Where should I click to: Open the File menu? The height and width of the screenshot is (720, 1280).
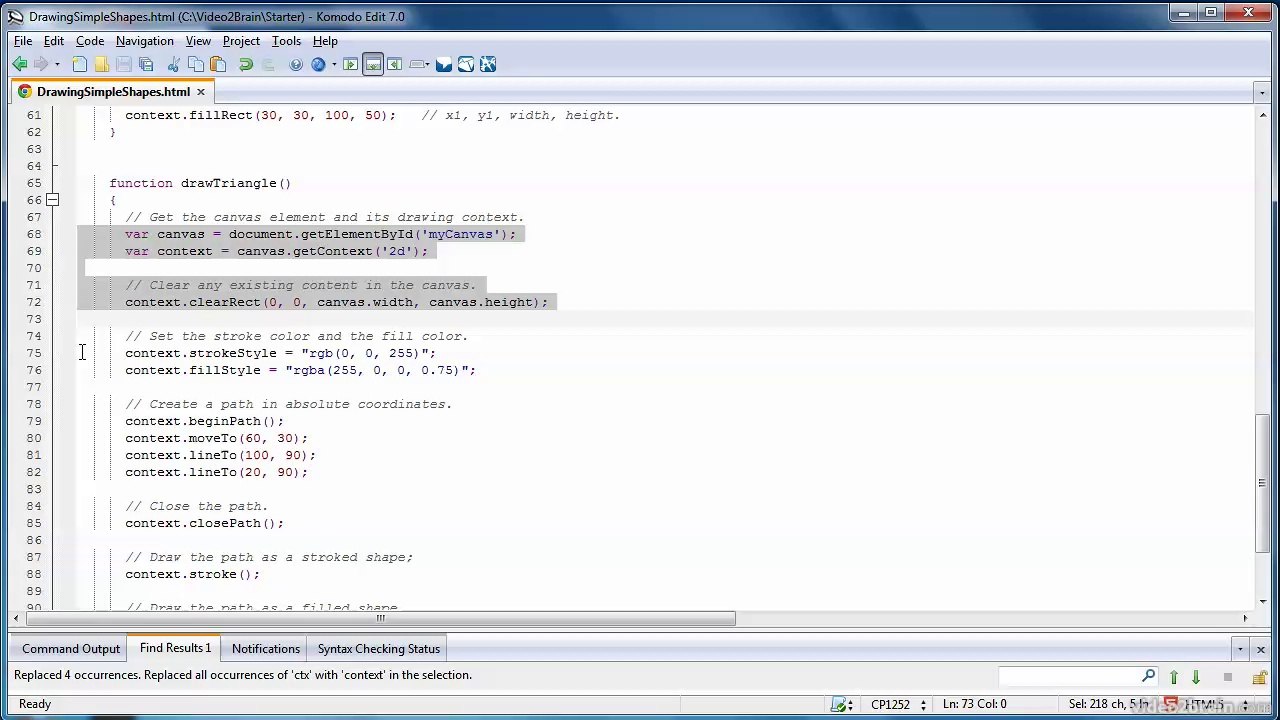tap(23, 41)
